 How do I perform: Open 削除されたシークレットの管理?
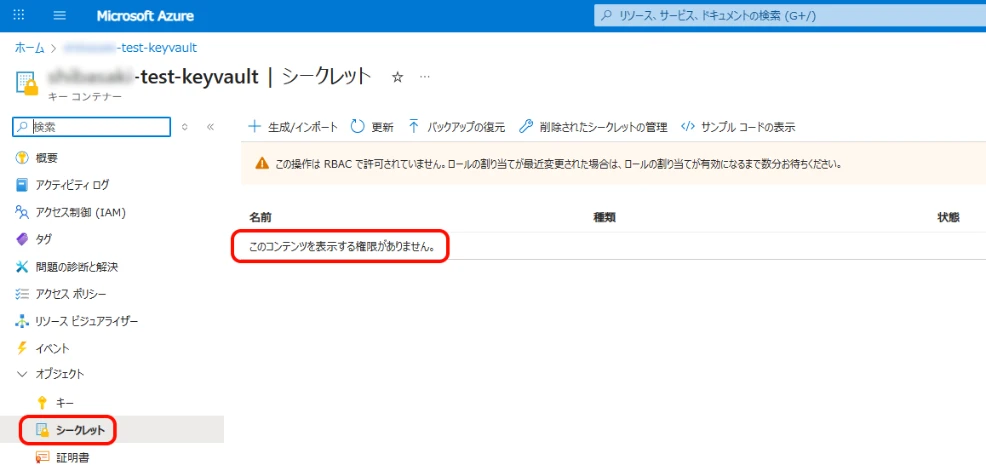pos(593,127)
